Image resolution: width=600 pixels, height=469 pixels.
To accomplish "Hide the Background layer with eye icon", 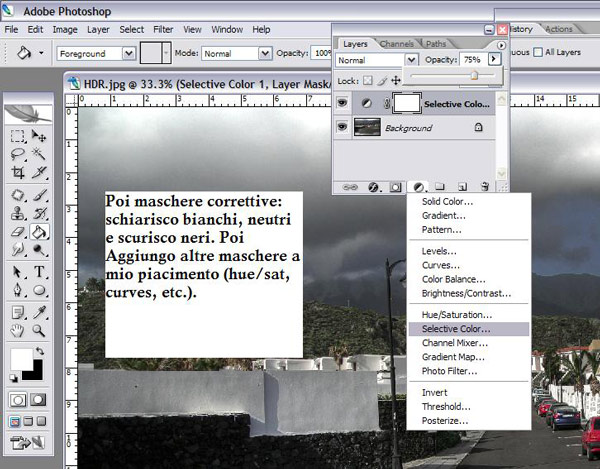I will [343, 127].
